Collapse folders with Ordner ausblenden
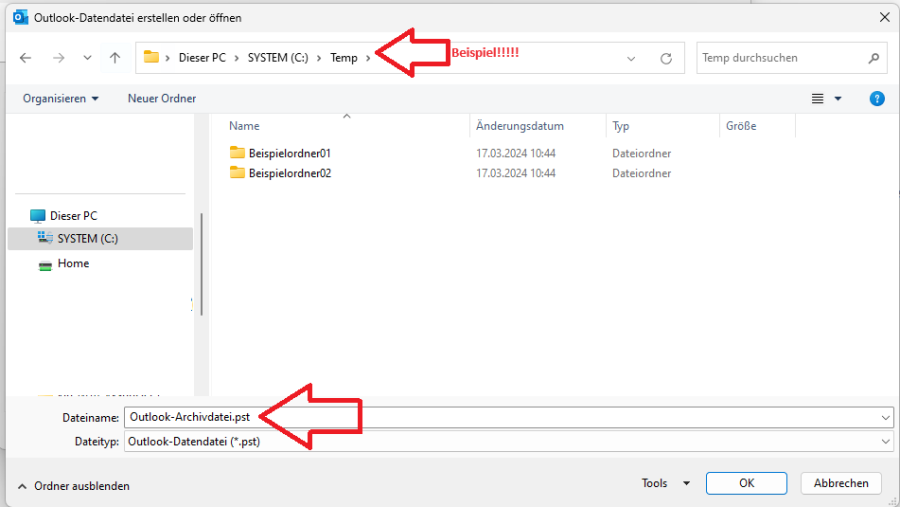 click(x=73, y=486)
